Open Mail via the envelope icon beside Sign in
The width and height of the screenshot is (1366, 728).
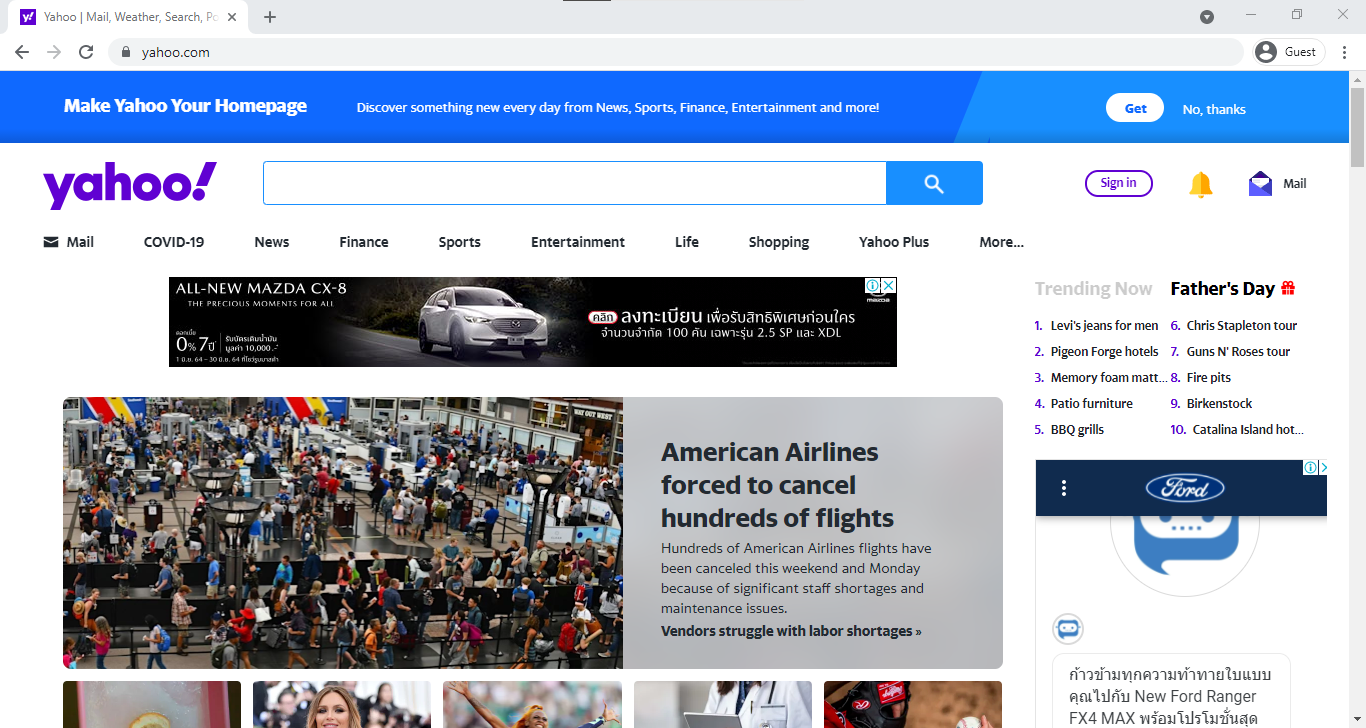click(x=1260, y=184)
